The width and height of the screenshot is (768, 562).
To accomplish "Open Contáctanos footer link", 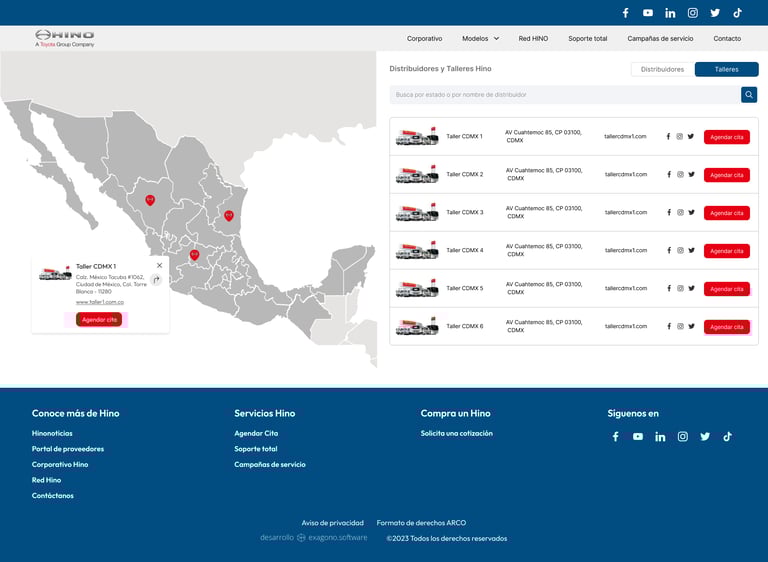I will [52, 496].
